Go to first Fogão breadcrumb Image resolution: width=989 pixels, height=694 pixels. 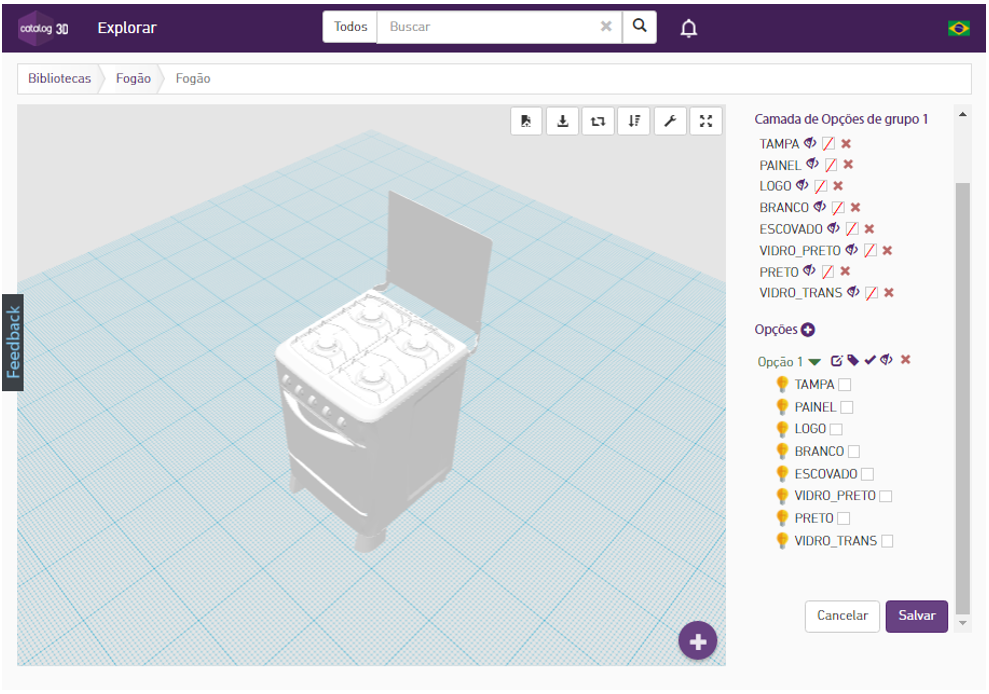[133, 78]
